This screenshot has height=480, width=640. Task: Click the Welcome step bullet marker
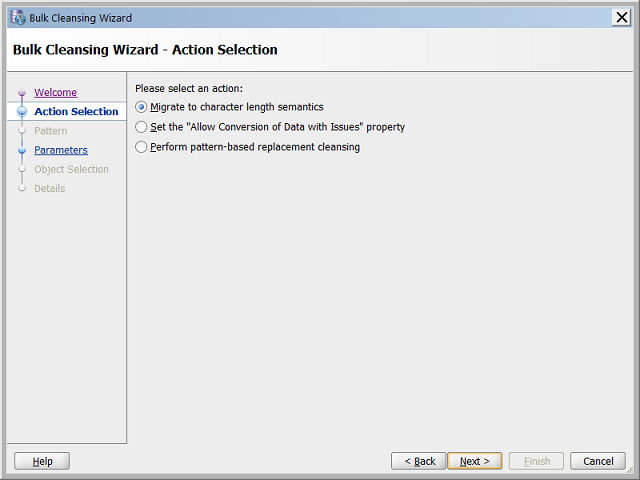(22, 93)
